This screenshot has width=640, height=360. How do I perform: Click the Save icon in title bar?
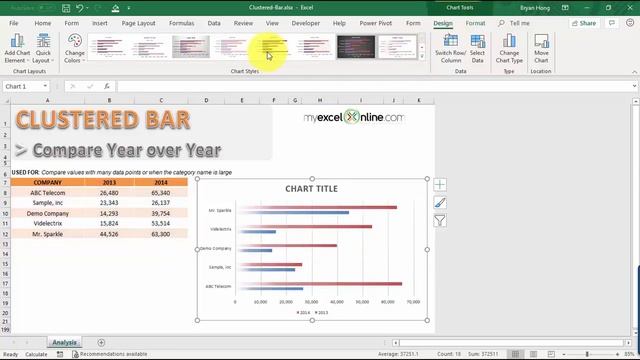point(66,8)
